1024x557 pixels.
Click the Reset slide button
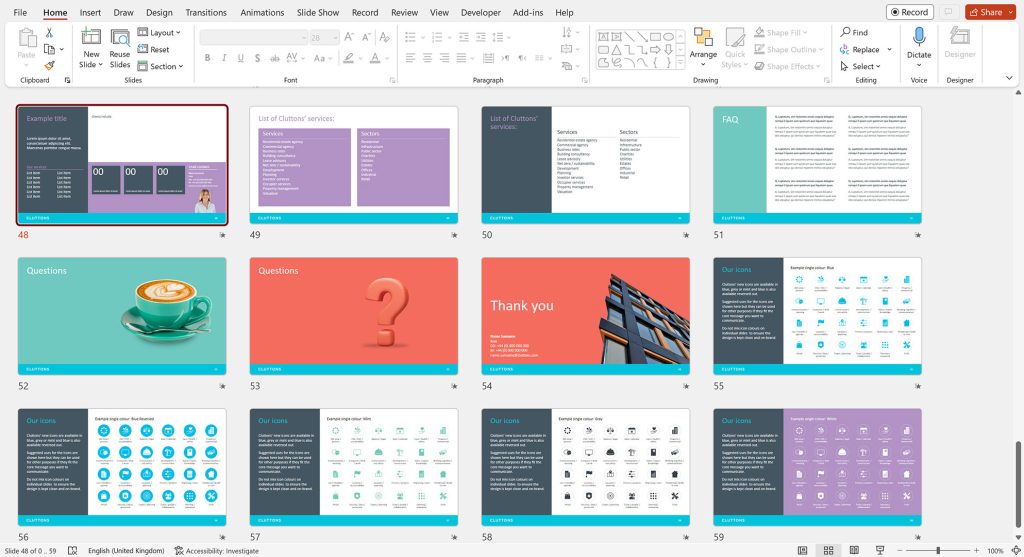coord(153,50)
